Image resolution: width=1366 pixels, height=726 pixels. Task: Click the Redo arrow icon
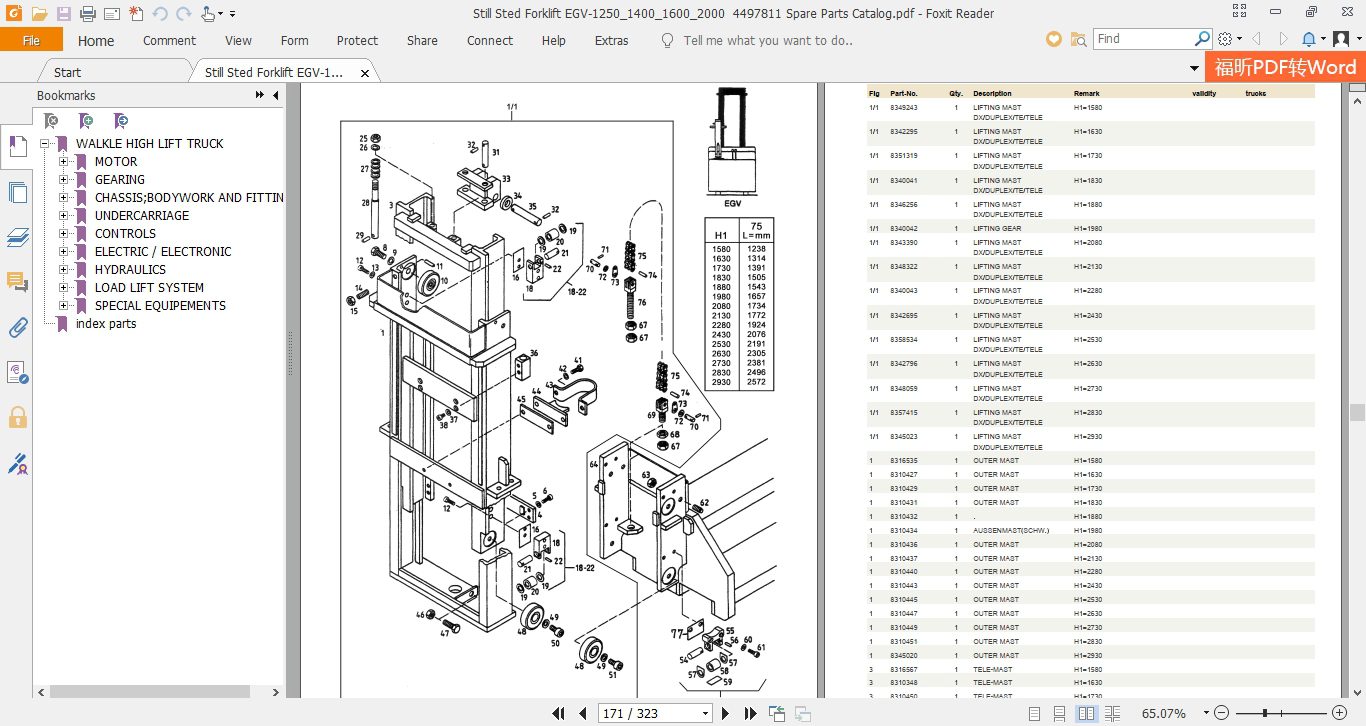tap(184, 14)
